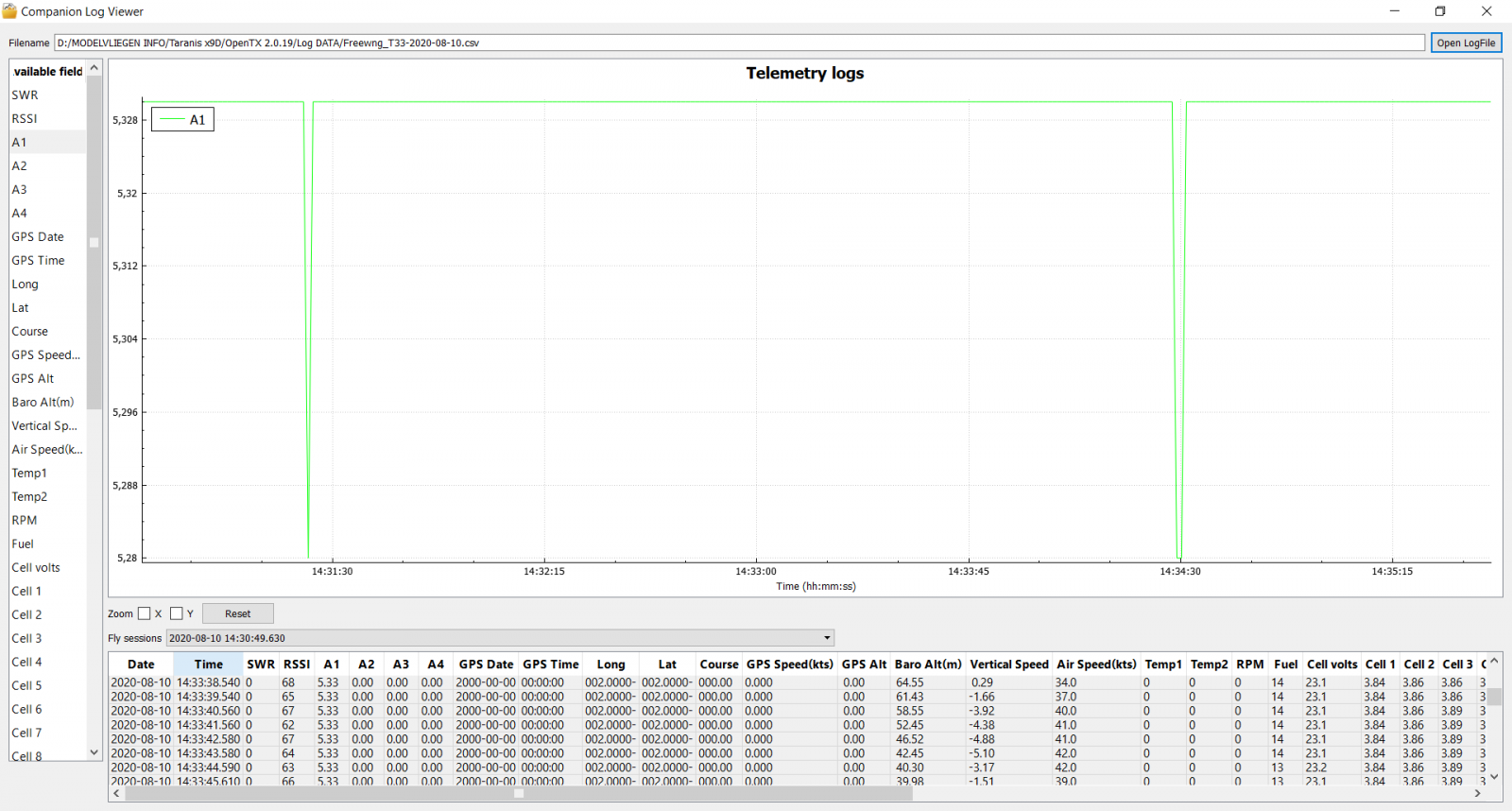Viewport: 1512px width, 811px height.
Task: Select Fuel in the fields list
Action: pos(47,544)
